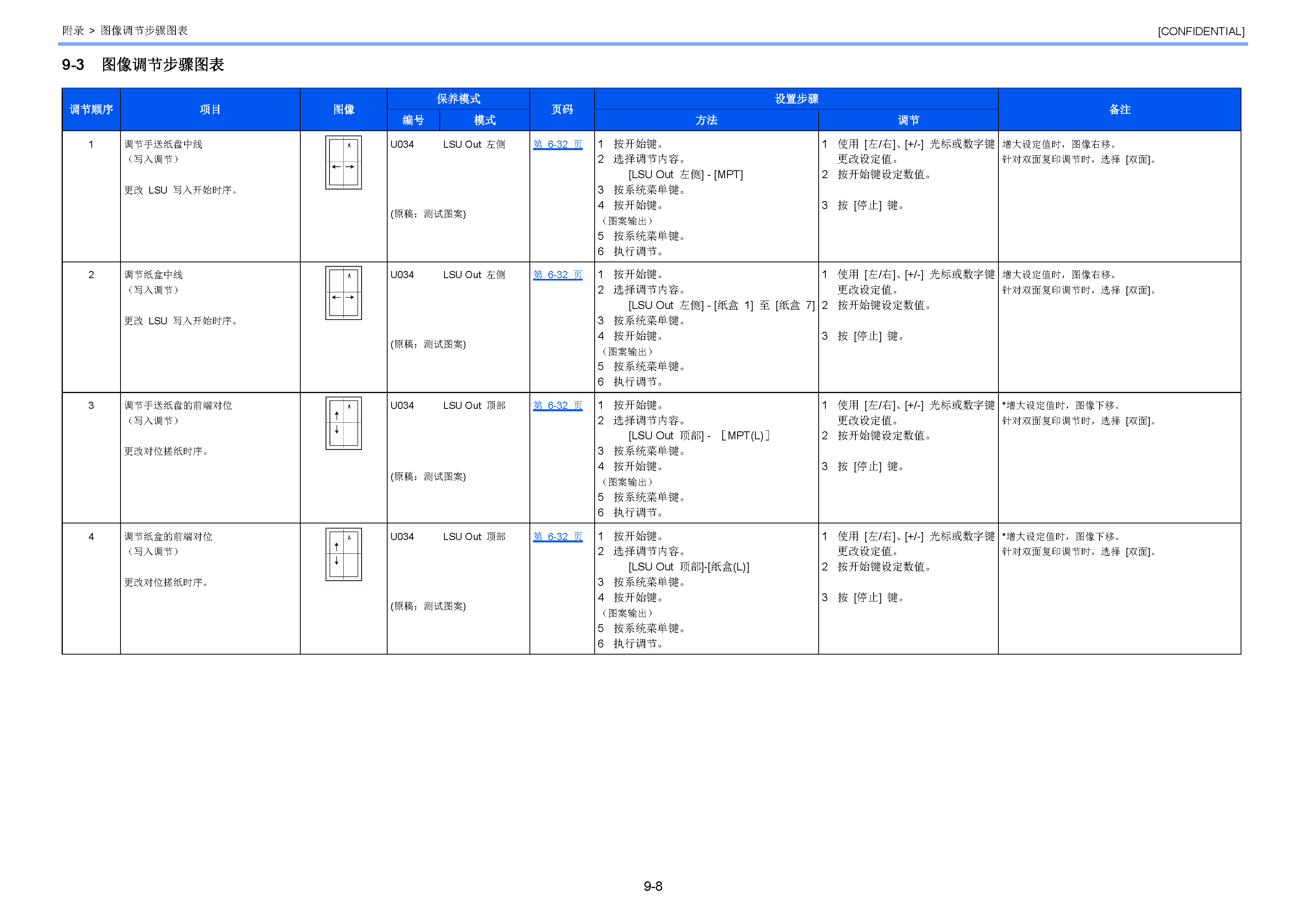Image resolution: width=1307 pixels, height=924 pixels.
Task: Click the up-down arrow diagram in row 4
Action: 343,555
